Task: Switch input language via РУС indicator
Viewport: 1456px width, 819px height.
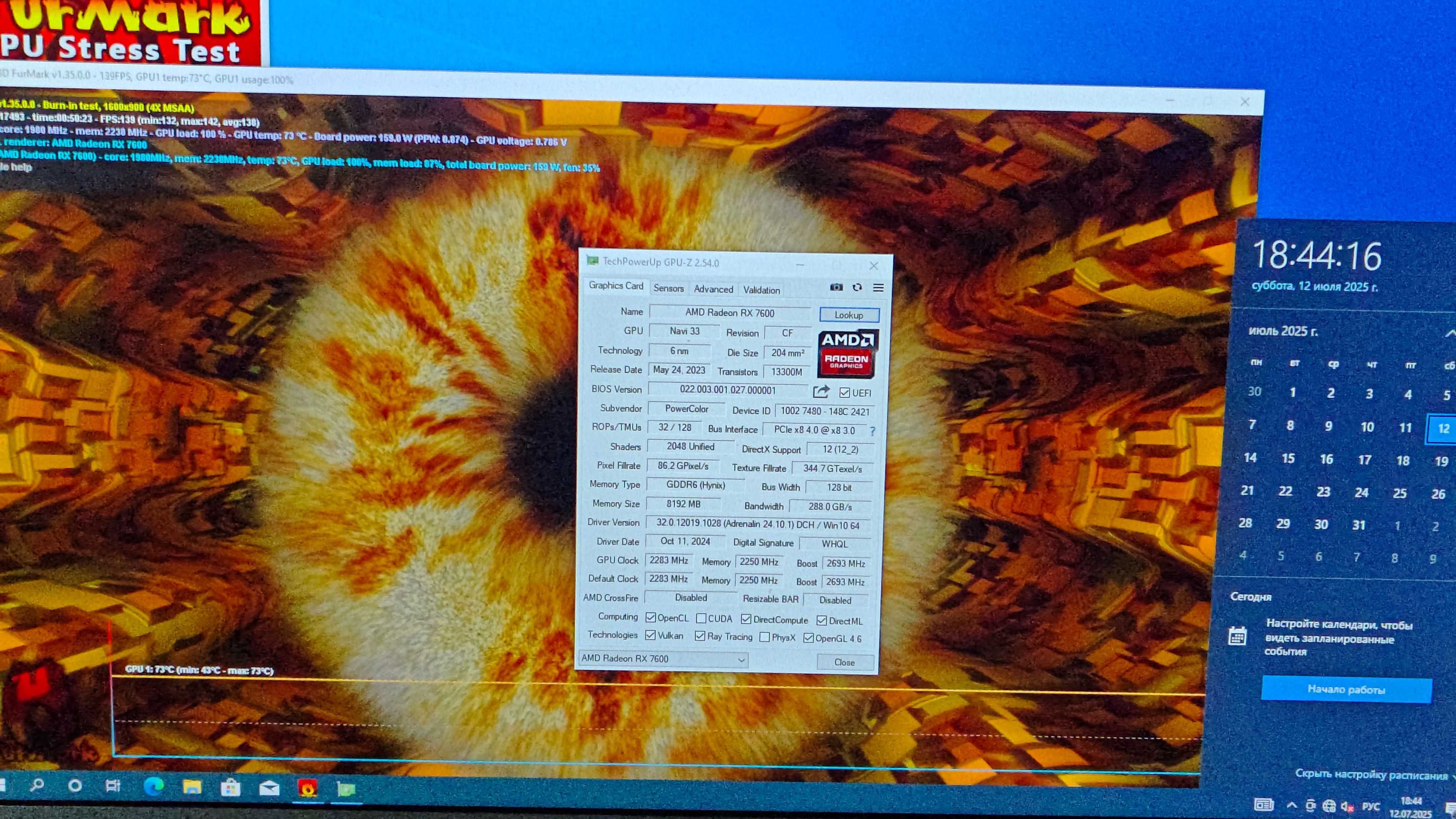Action: tap(1371, 807)
